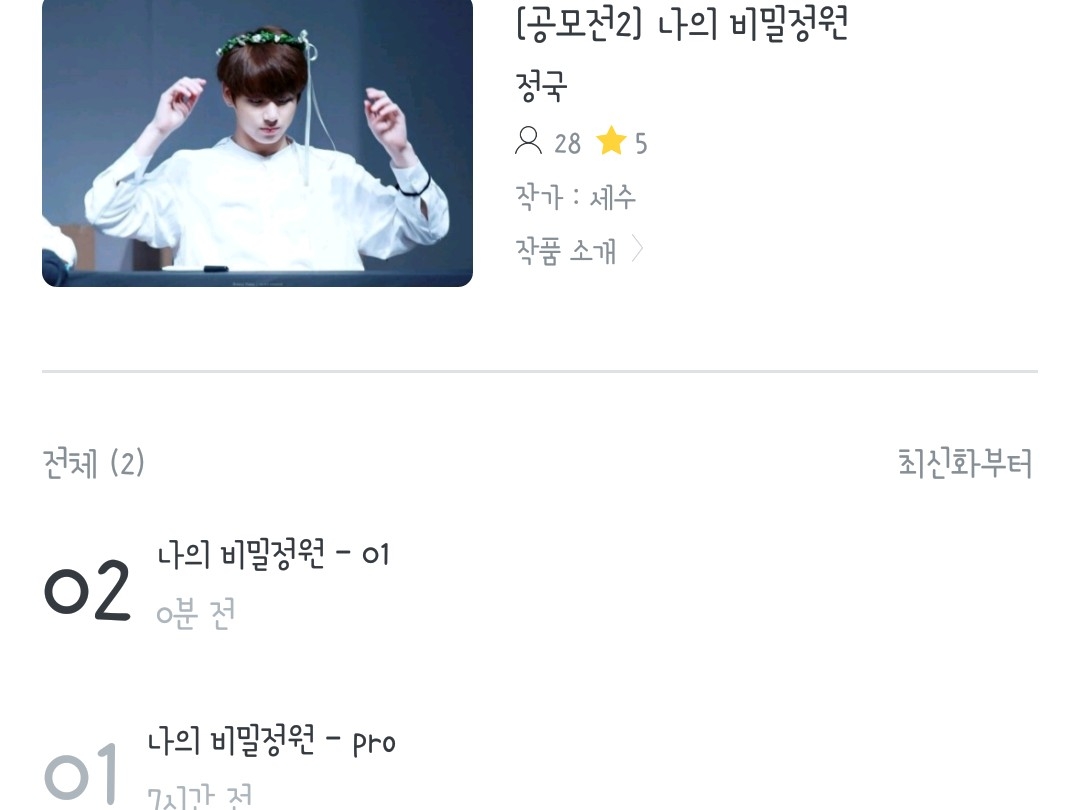Click the 0분 전 timestamp
The image size is (1080, 810).
(196, 613)
